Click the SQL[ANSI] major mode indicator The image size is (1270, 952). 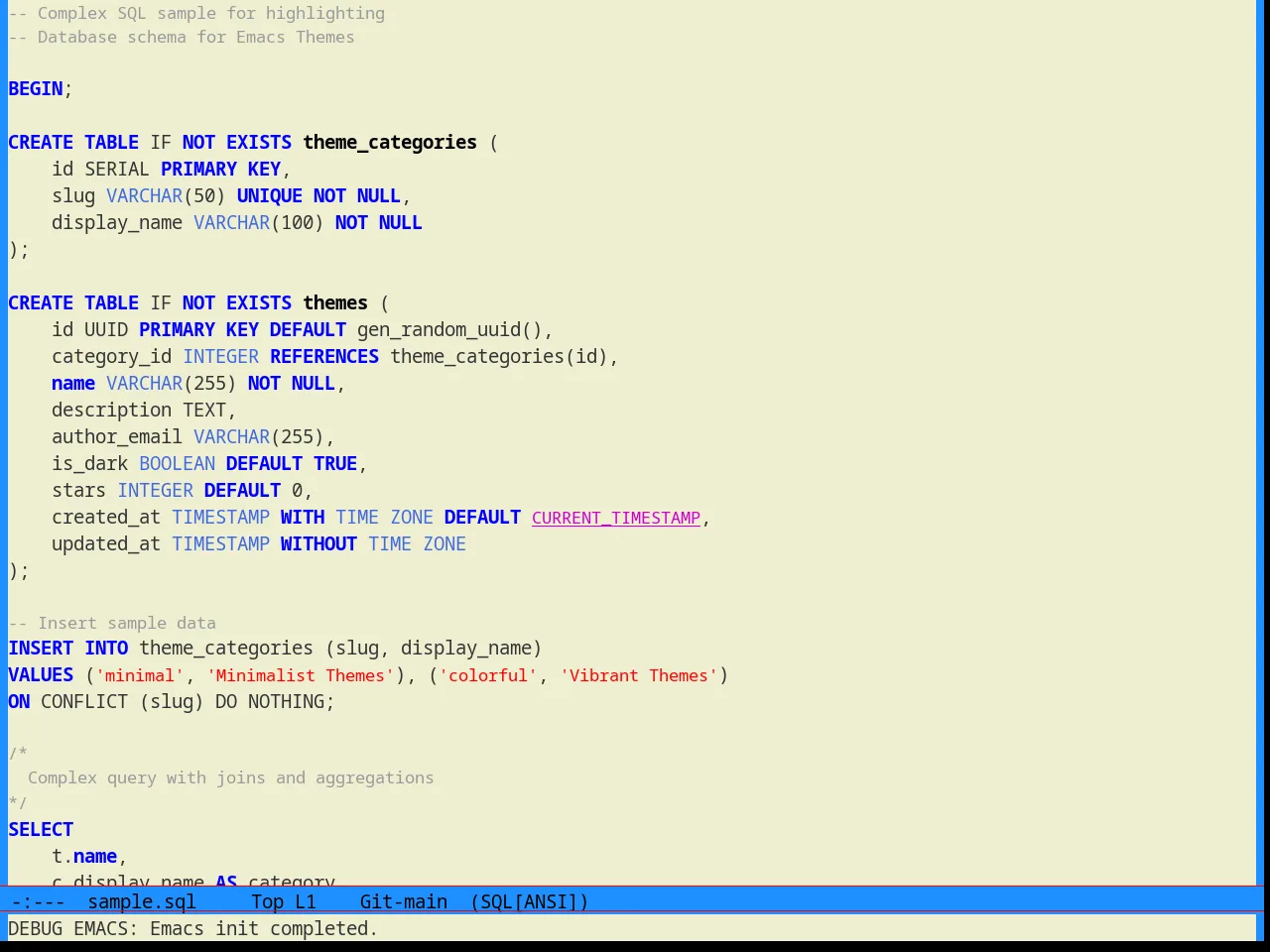[530, 901]
